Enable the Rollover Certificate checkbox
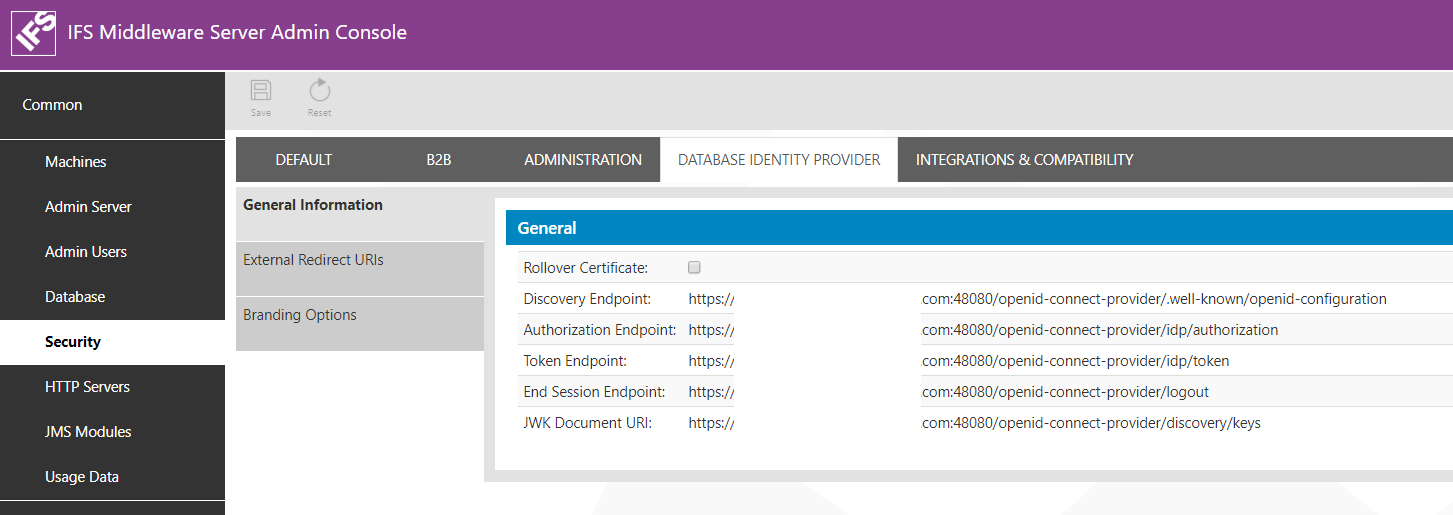The height and width of the screenshot is (515, 1453). [694, 268]
